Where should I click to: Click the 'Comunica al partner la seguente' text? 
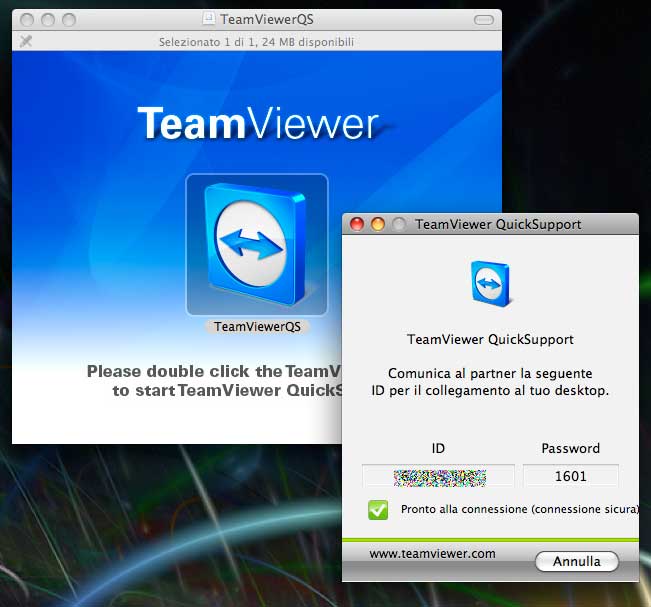point(490,373)
